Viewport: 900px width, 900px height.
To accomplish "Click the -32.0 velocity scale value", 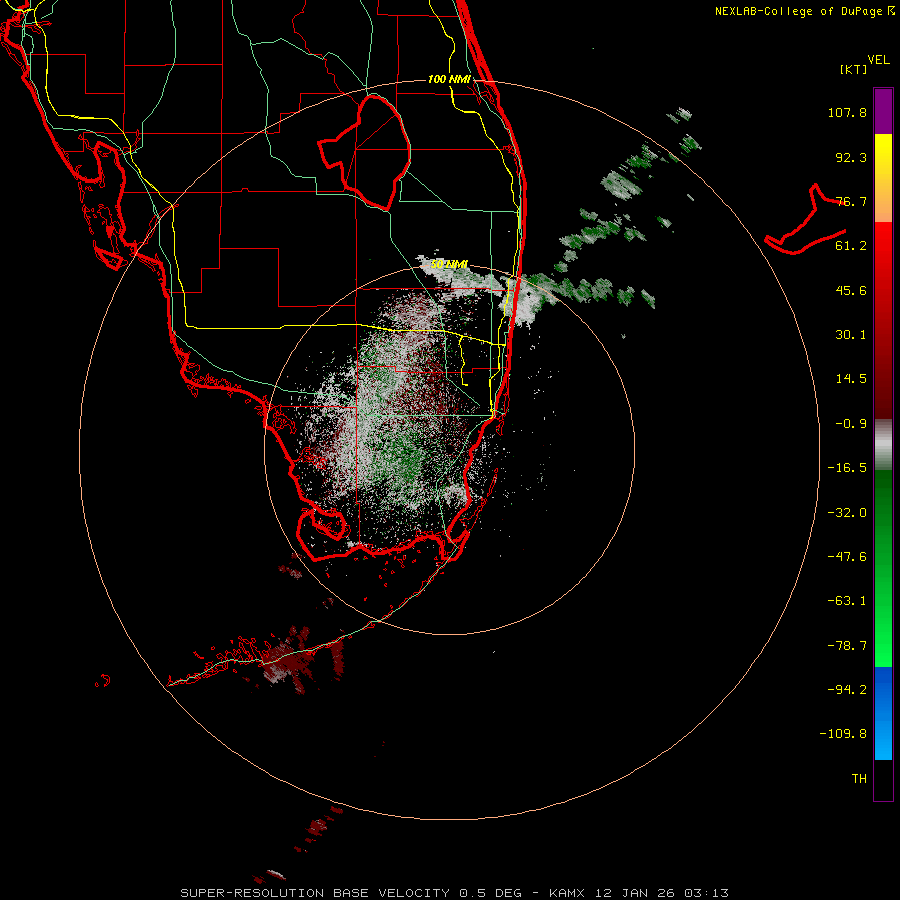I will pos(847,513).
